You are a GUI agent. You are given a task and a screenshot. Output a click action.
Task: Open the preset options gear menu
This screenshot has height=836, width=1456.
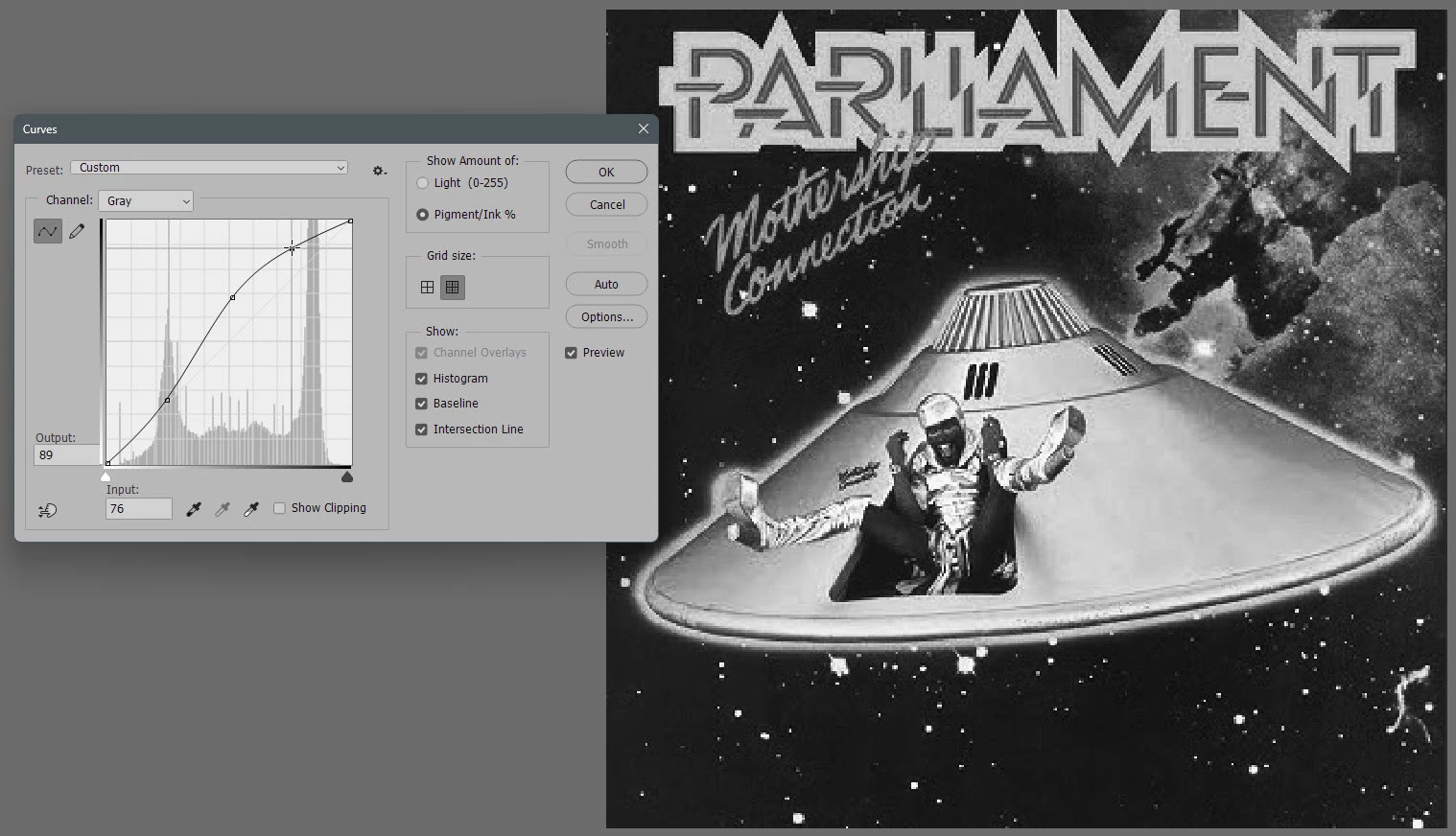(x=380, y=171)
